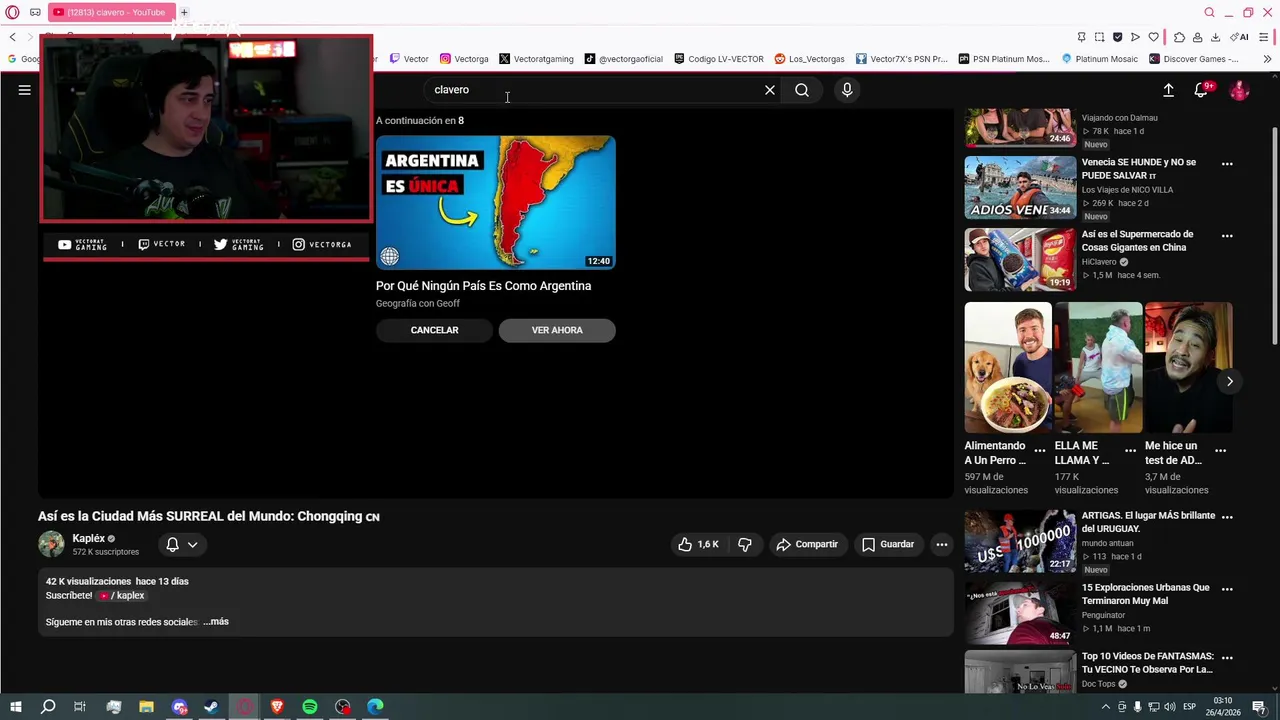The width and height of the screenshot is (1280, 720).
Task: Open the Discover Games bookmark
Action: point(1193,59)
